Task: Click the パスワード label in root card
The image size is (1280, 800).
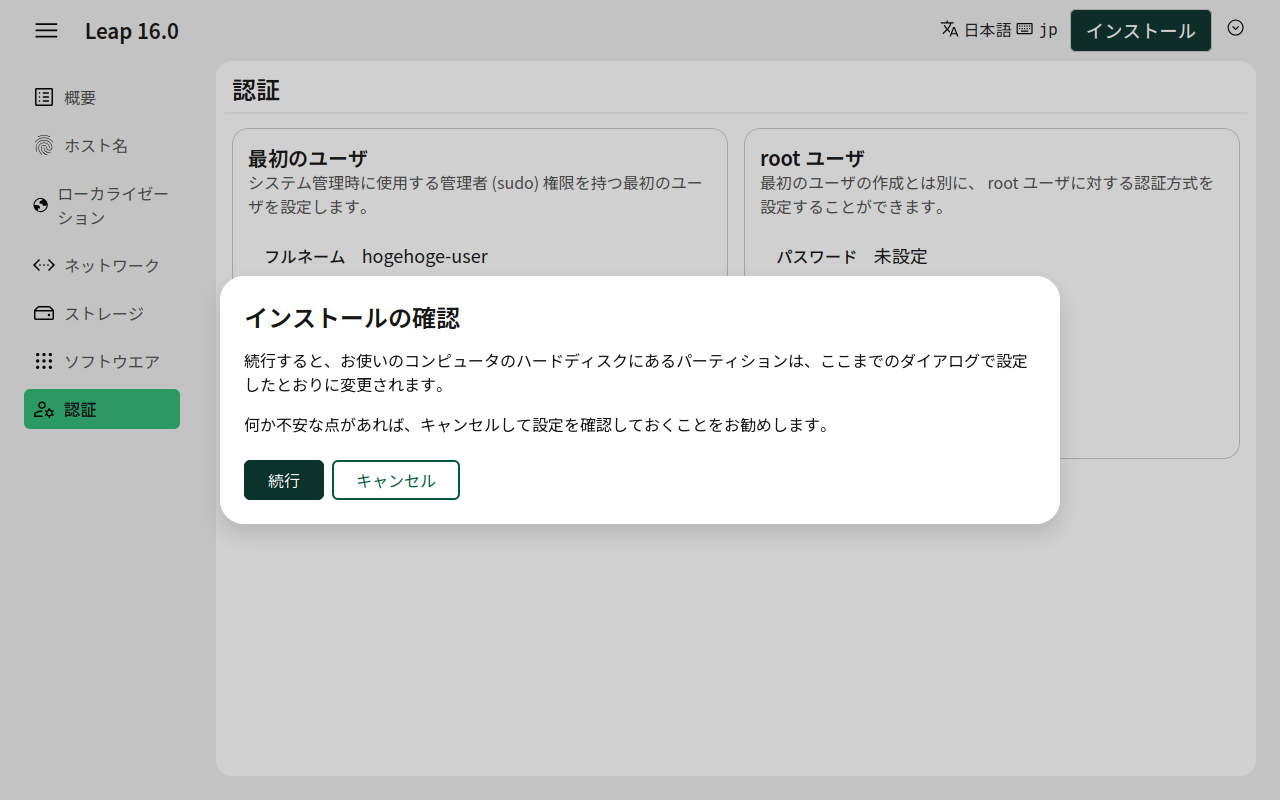Action: point(817,257)
